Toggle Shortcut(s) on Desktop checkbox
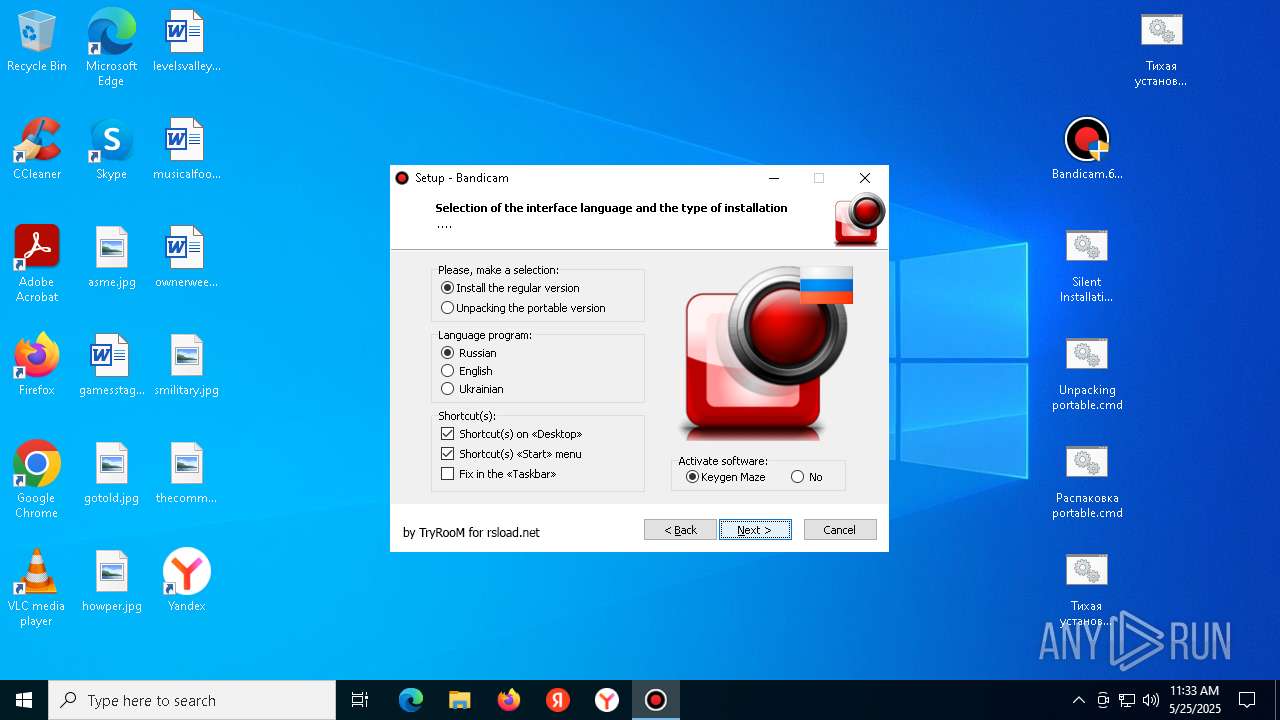The image size is (1280, 720). (511, 434)
